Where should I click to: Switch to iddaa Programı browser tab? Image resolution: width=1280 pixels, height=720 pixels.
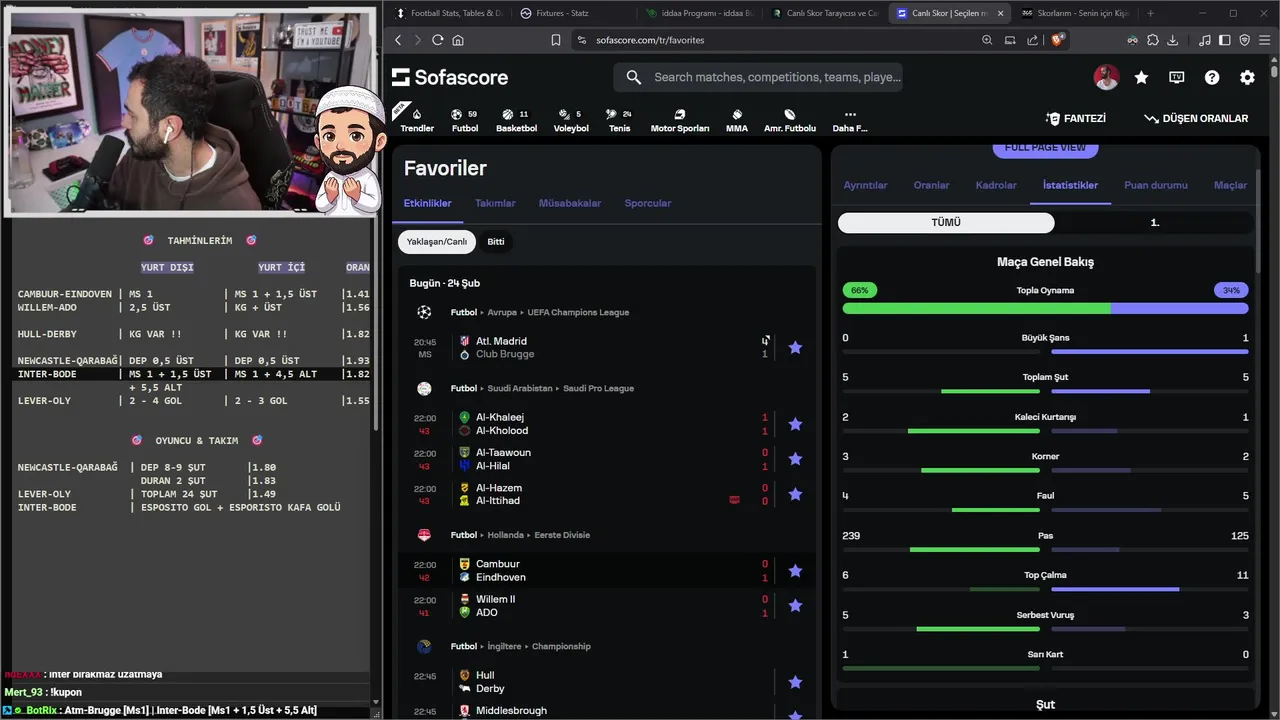click(698, 13)
